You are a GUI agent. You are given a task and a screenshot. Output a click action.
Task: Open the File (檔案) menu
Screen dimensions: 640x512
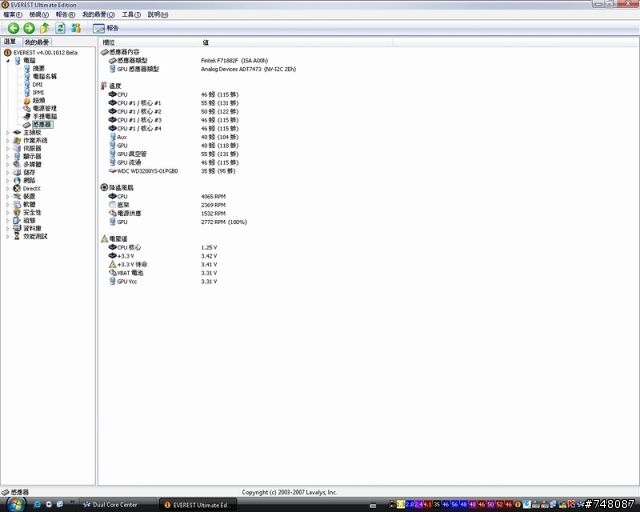coord(13,15)
